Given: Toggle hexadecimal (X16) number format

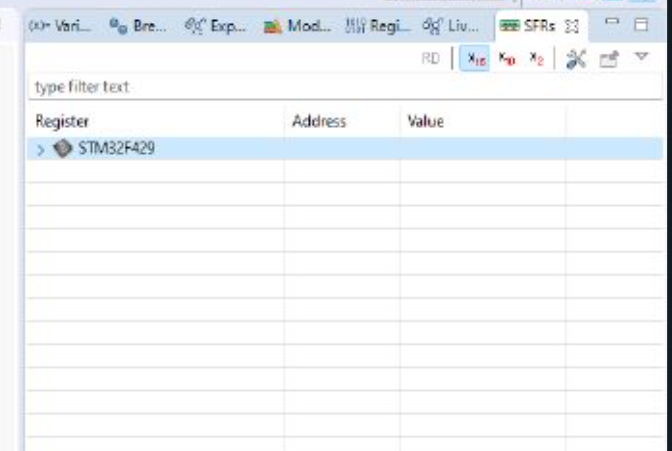Looking at the screenshot, I should tap(476, 59).
